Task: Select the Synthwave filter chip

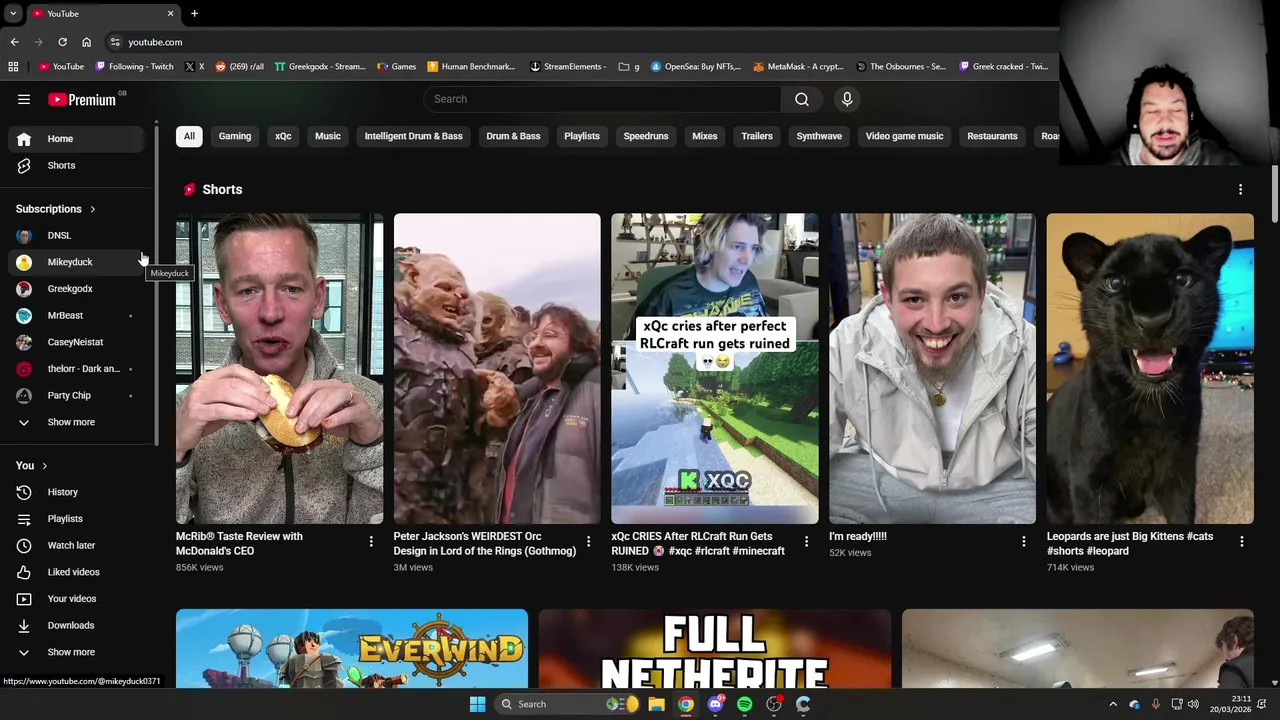Action: 819,136
